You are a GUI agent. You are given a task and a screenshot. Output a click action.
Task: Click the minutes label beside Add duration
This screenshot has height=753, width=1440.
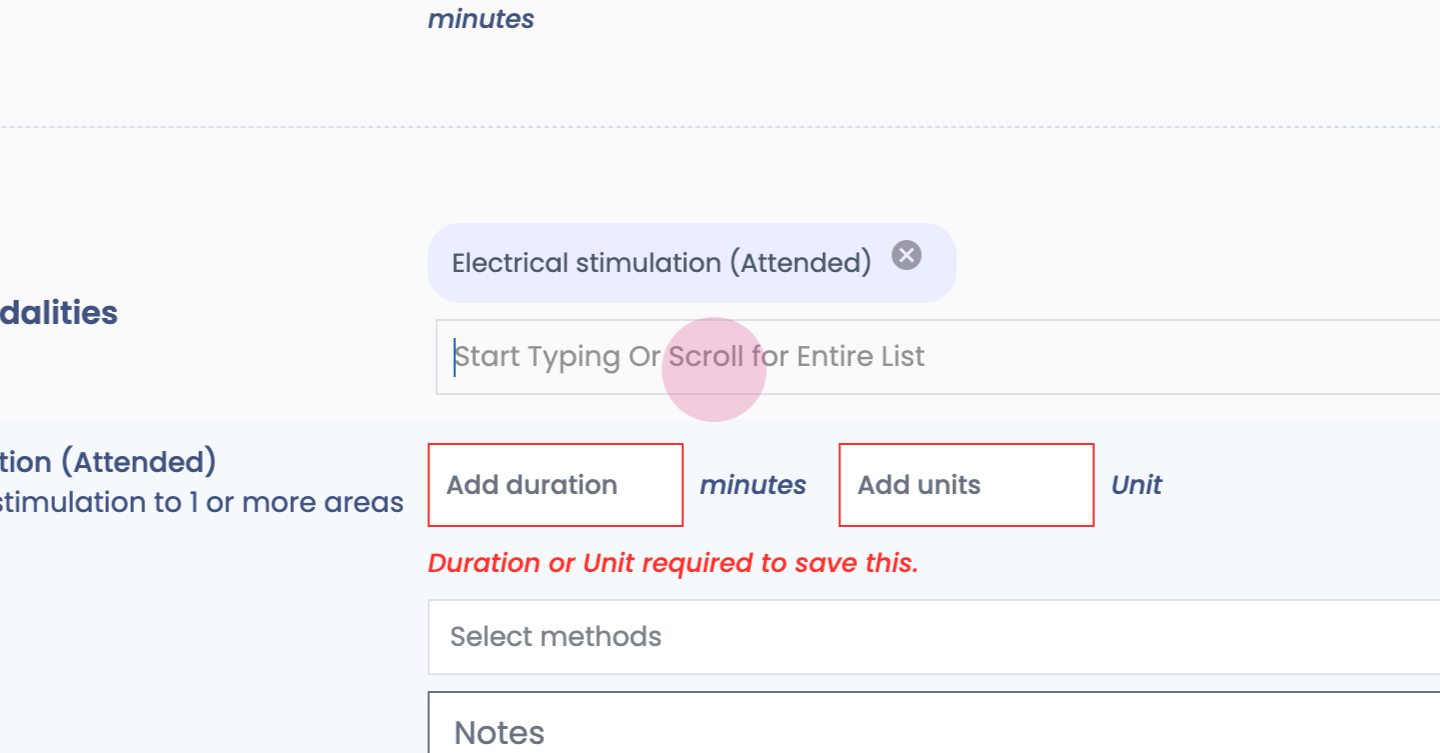(752, 485)
